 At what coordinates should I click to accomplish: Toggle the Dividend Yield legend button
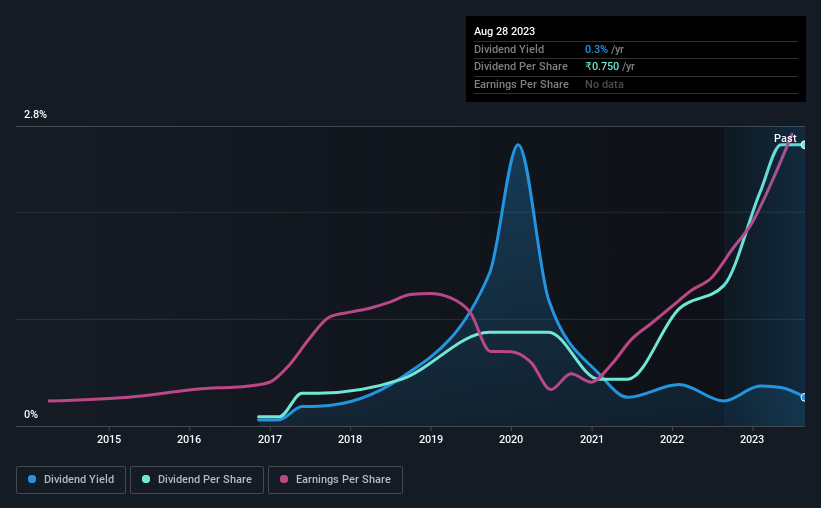(71, 480)
